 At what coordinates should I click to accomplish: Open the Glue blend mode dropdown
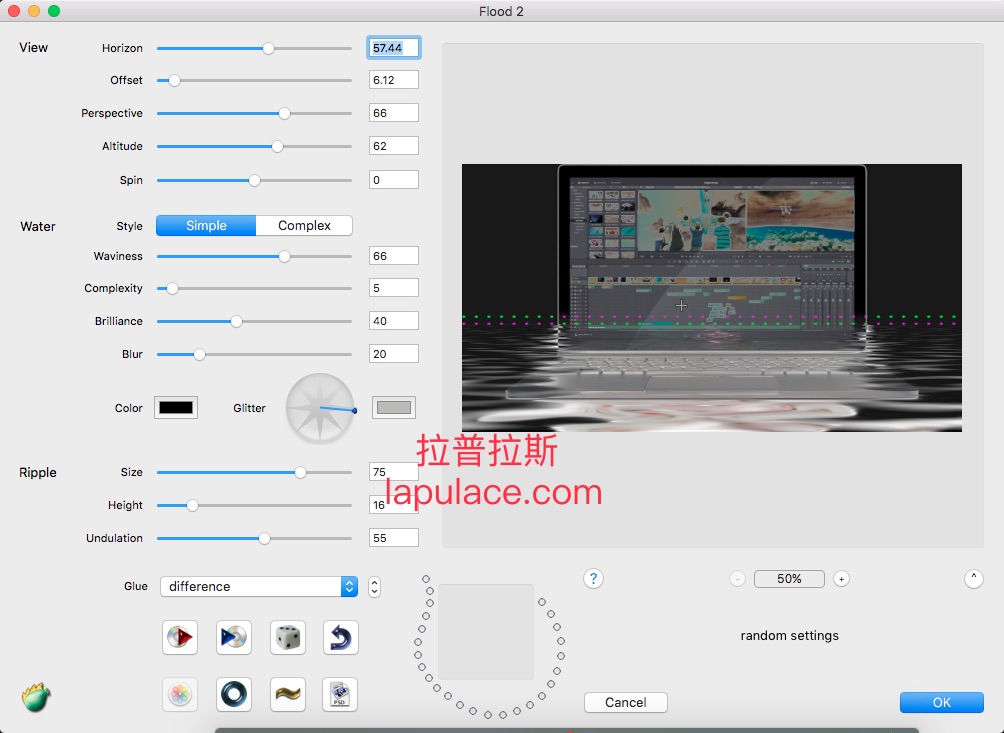pyautogui.click(x=258, y=587)
